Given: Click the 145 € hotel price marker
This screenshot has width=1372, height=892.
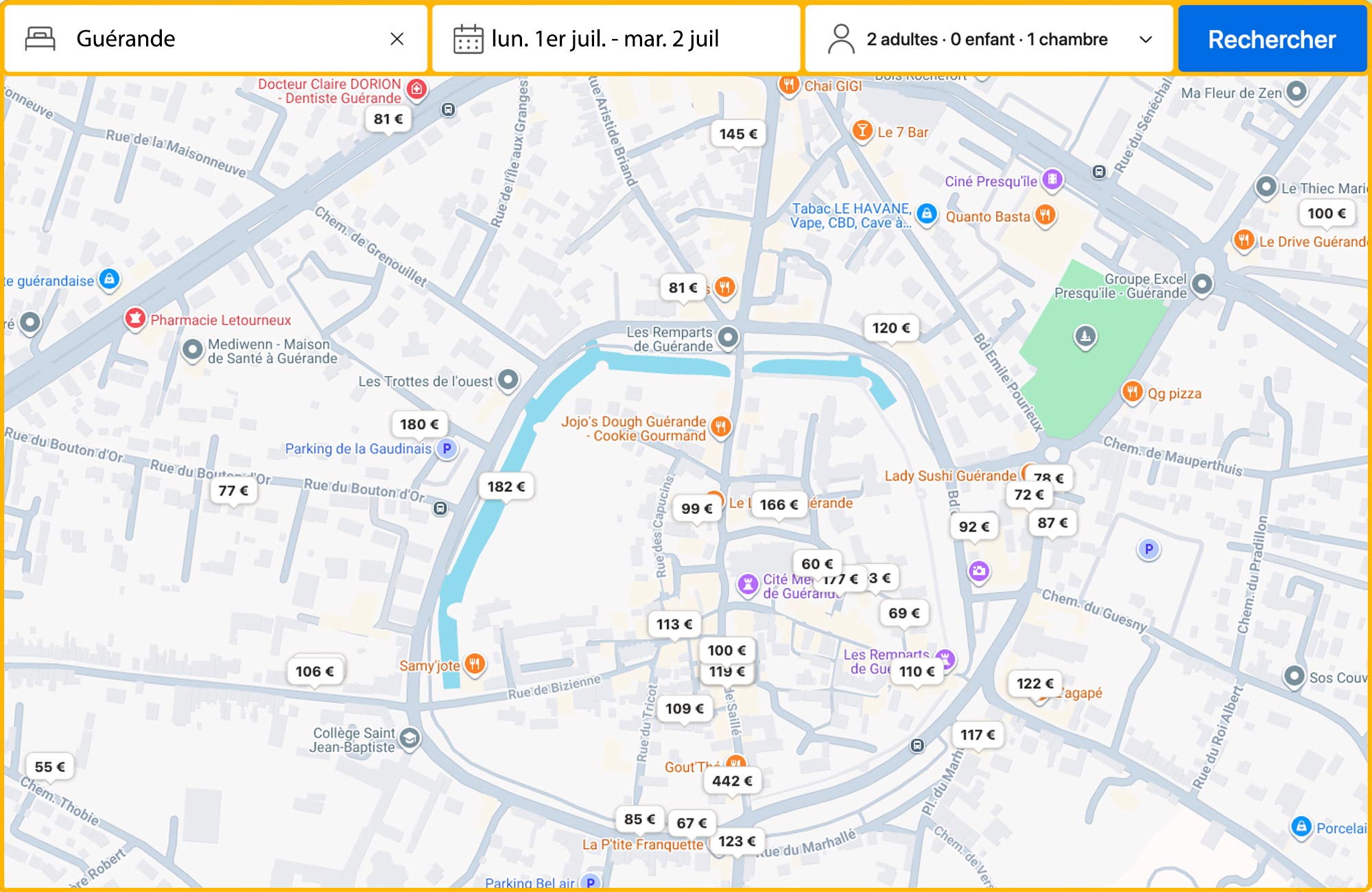Looking at the screenshot, I should pyautogui.click(x=738, y=134).
